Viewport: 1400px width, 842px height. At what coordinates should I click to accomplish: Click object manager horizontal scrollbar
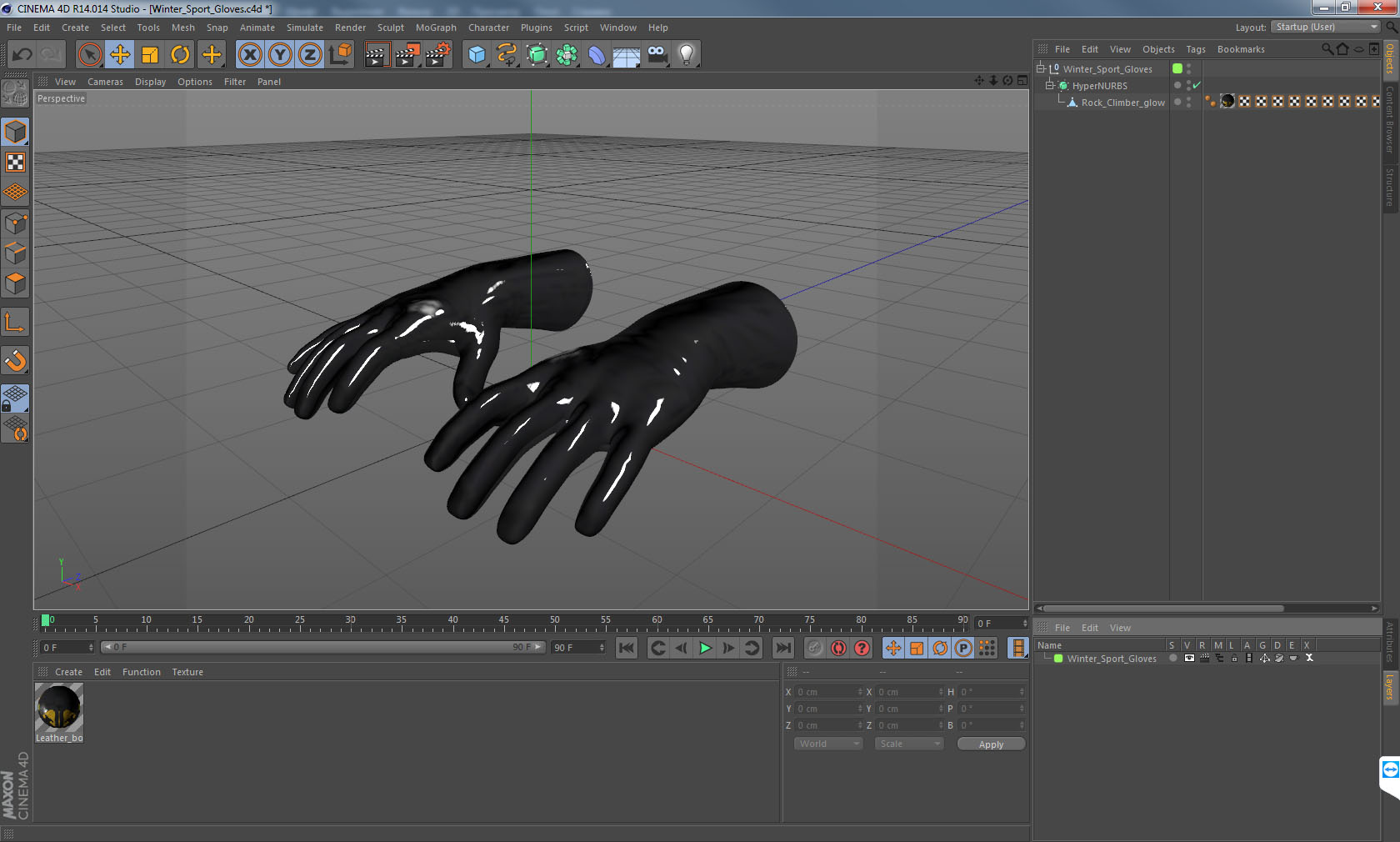[1163, 609]
